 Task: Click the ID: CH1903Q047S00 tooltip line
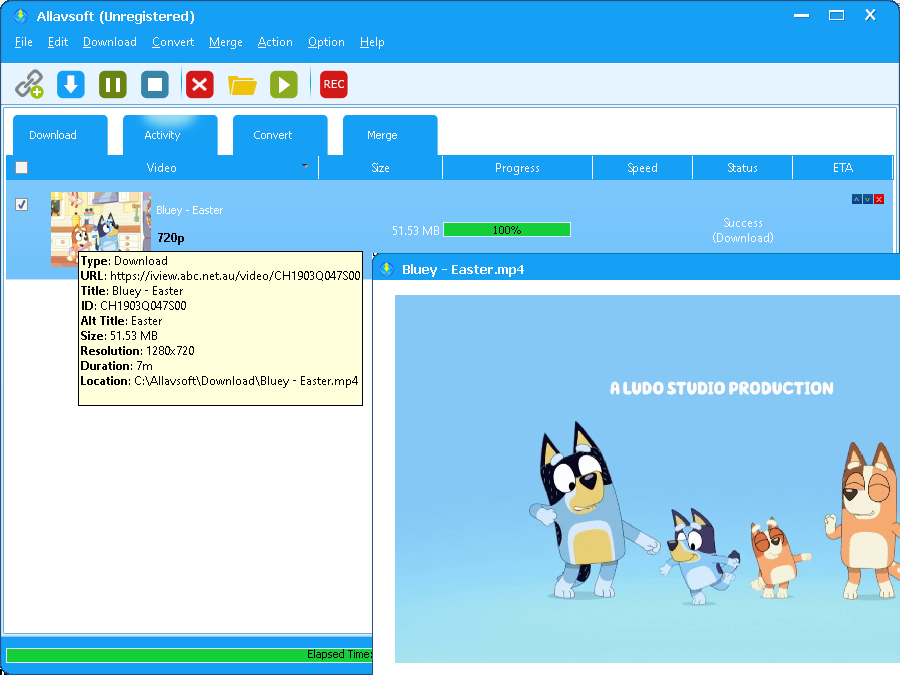[x=133, y=305]
